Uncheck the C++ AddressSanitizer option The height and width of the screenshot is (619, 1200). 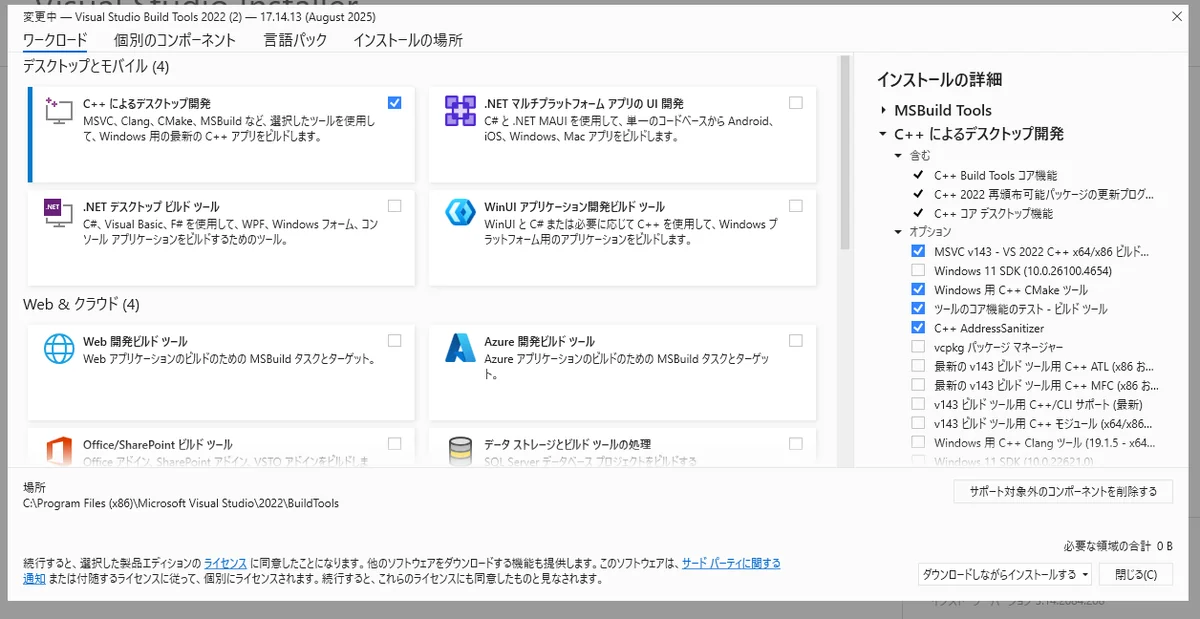pyautogui.click(x=918, y=328)
